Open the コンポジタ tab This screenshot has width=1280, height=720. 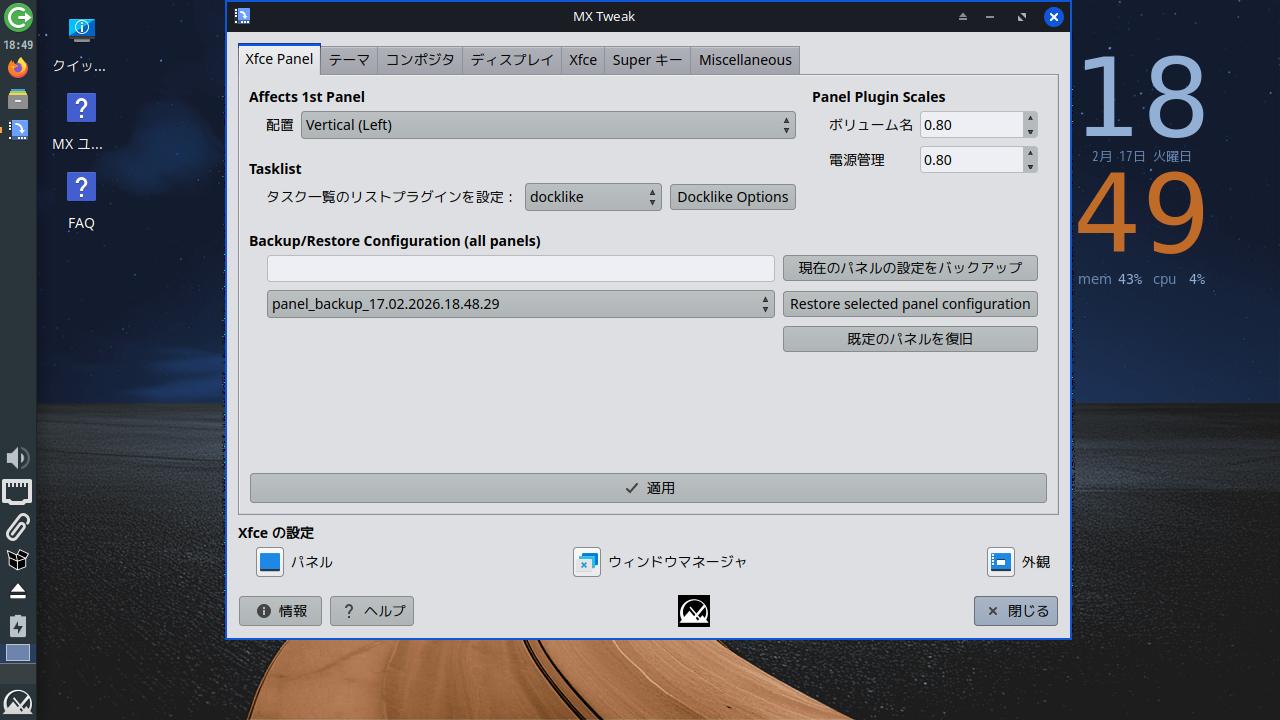420,60
